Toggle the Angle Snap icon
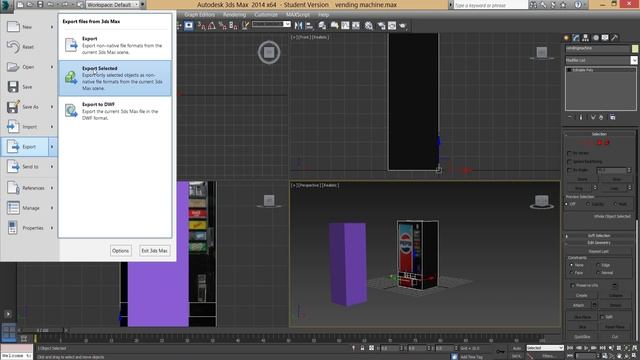This screenshot has height=360, width=640. [x=212, y=26]
